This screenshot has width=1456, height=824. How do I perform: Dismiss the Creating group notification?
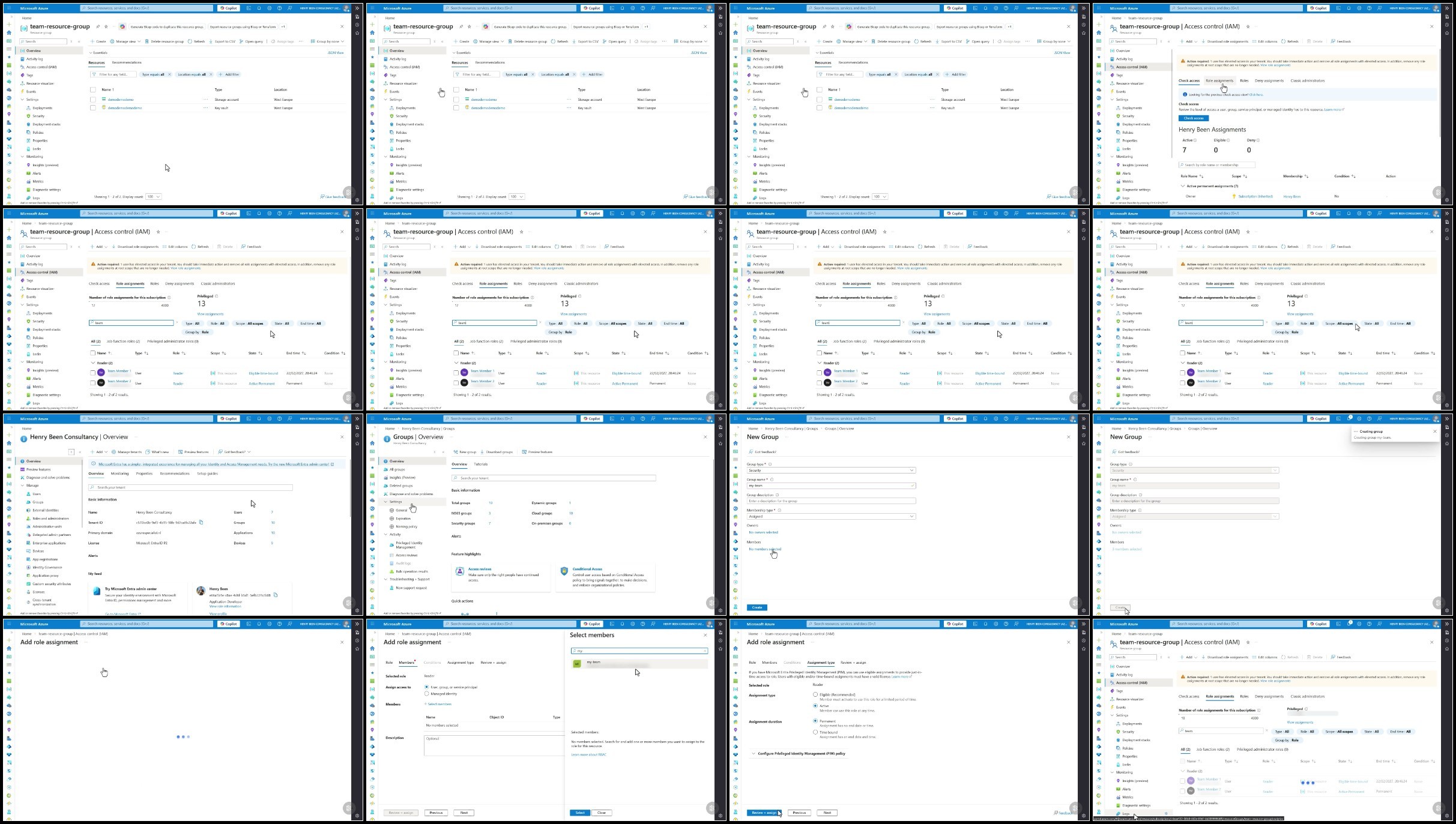pyautogui.click(x=1435, y=431)
